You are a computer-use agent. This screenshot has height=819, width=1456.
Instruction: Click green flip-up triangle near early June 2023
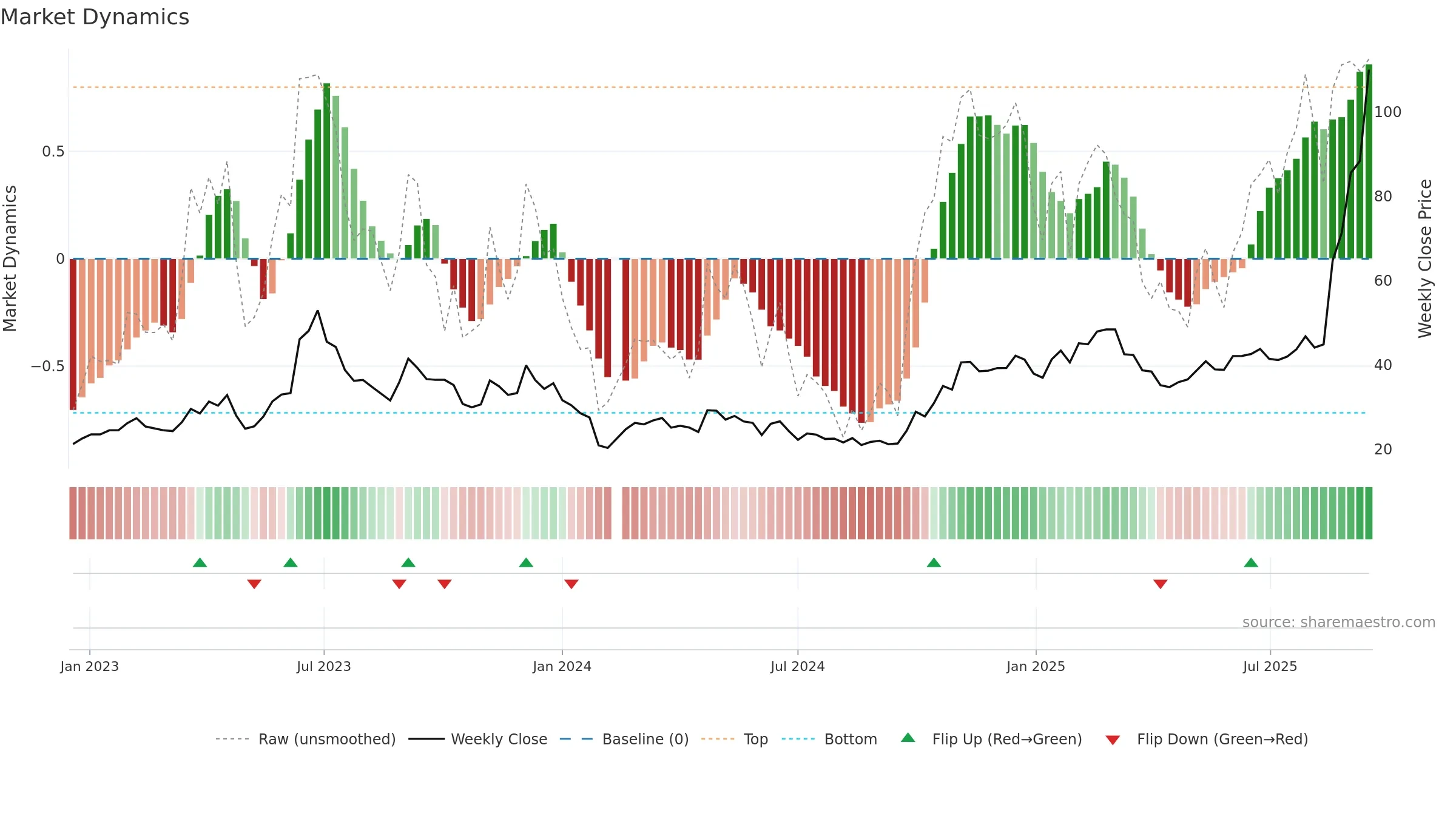(x=291, y=562)
